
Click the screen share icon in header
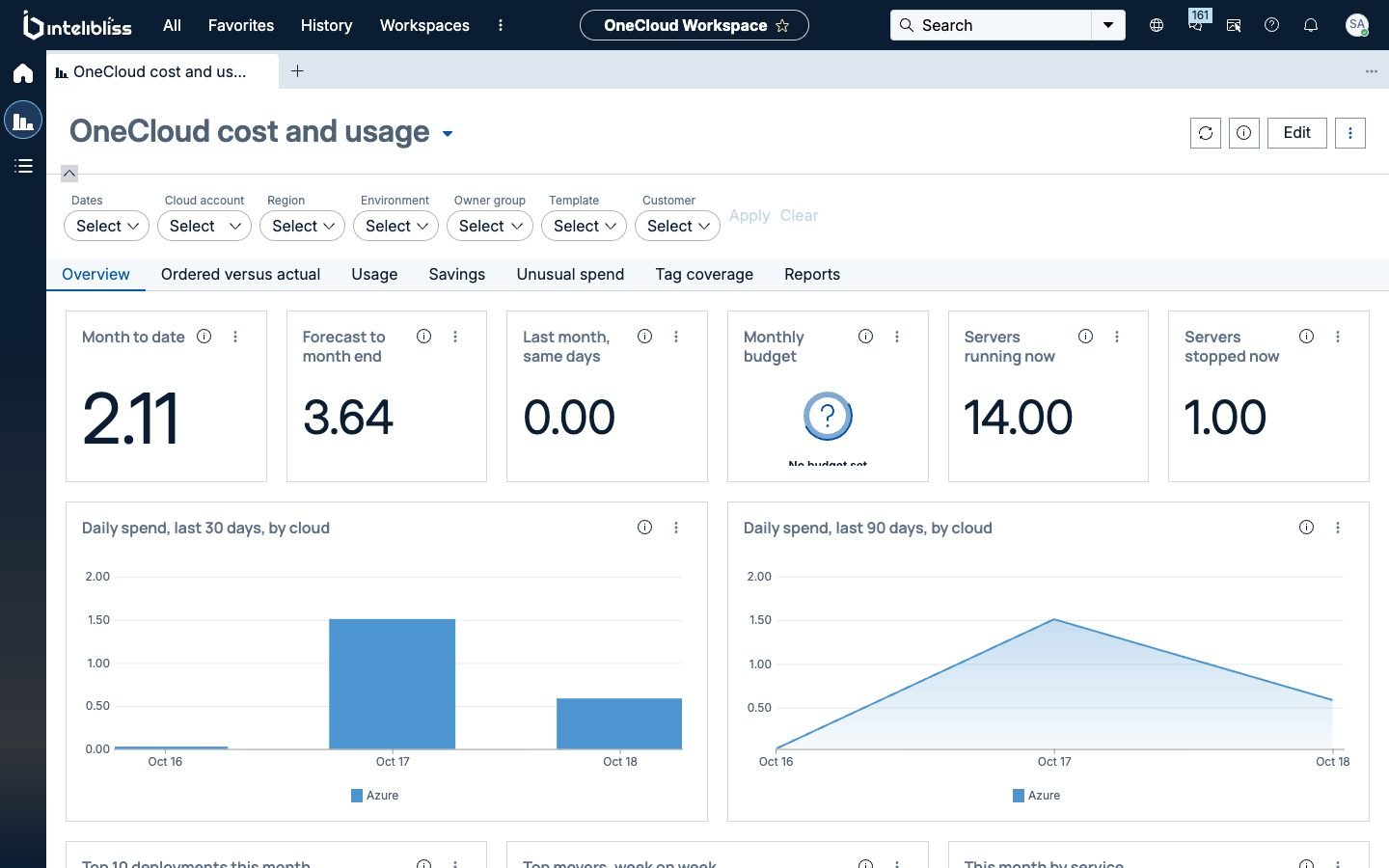(1234, 25)
